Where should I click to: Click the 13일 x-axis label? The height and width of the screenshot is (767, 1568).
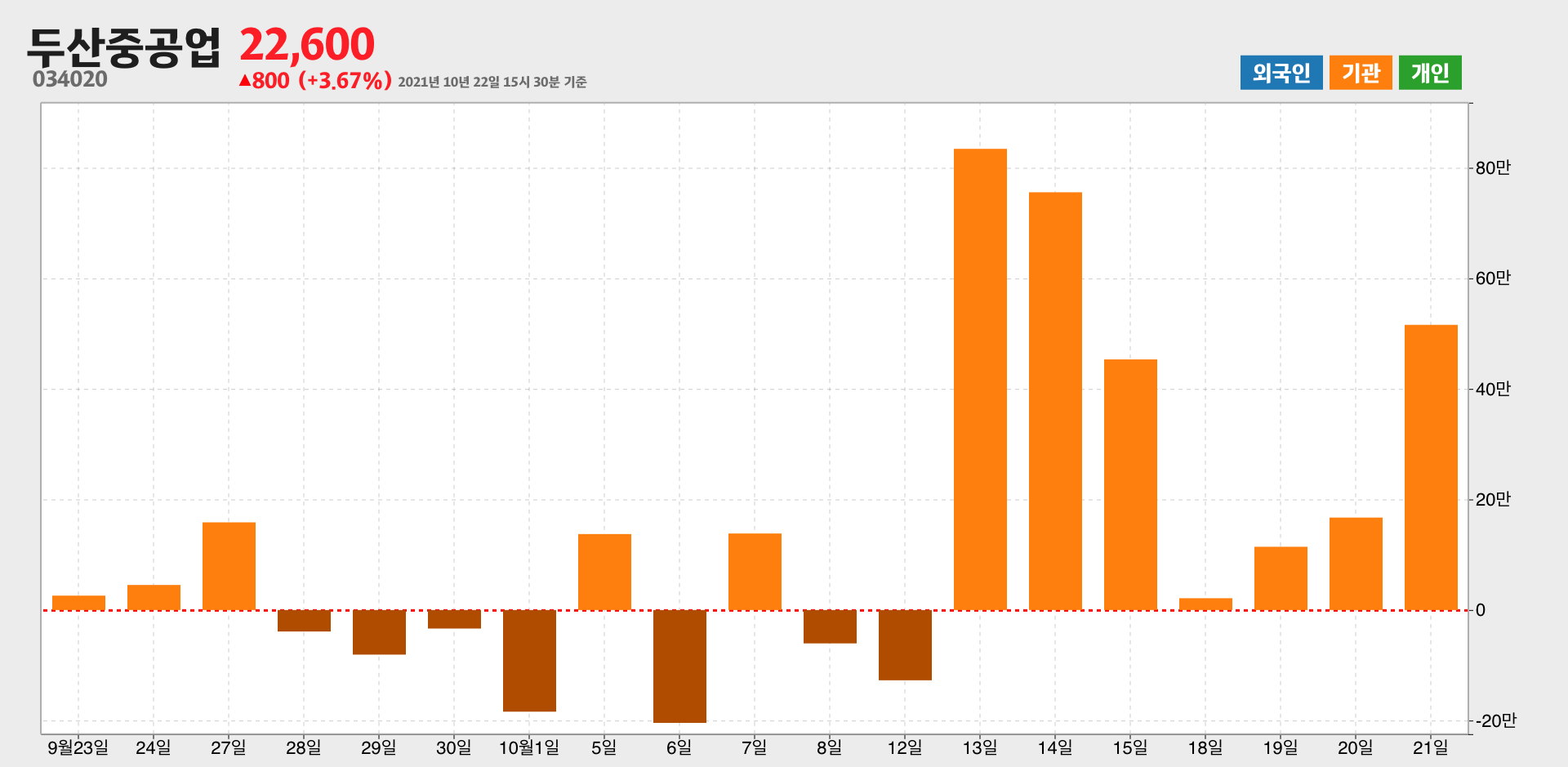(x=980, y=747)
